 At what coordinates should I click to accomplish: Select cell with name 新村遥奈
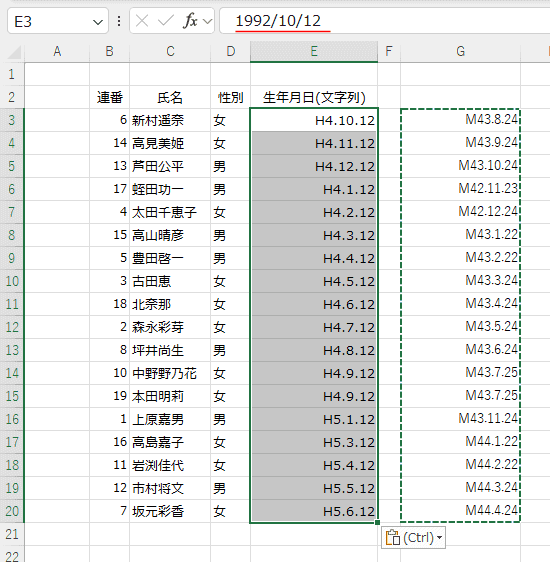click(x=170, y=120)
